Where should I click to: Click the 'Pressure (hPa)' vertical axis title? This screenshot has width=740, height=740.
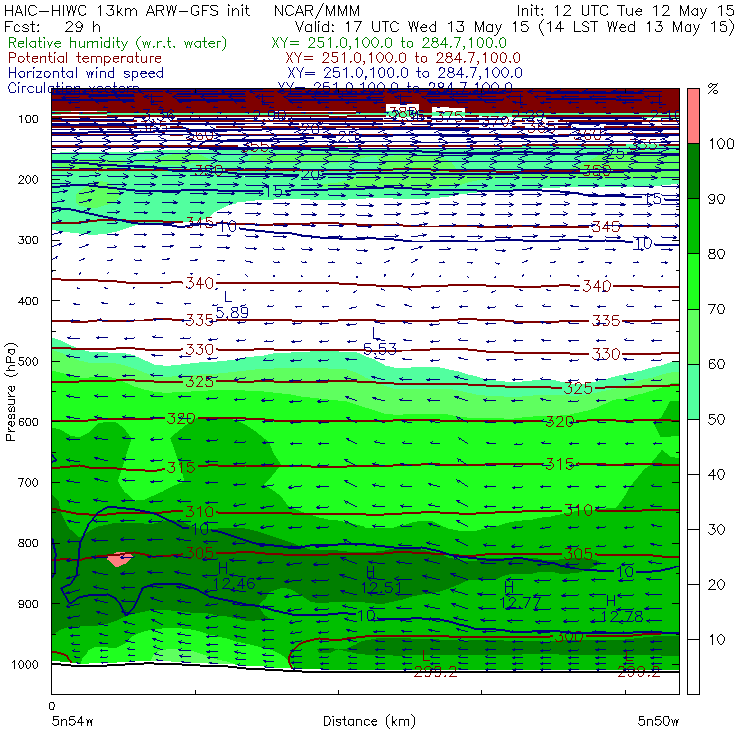tap(11, 392)
